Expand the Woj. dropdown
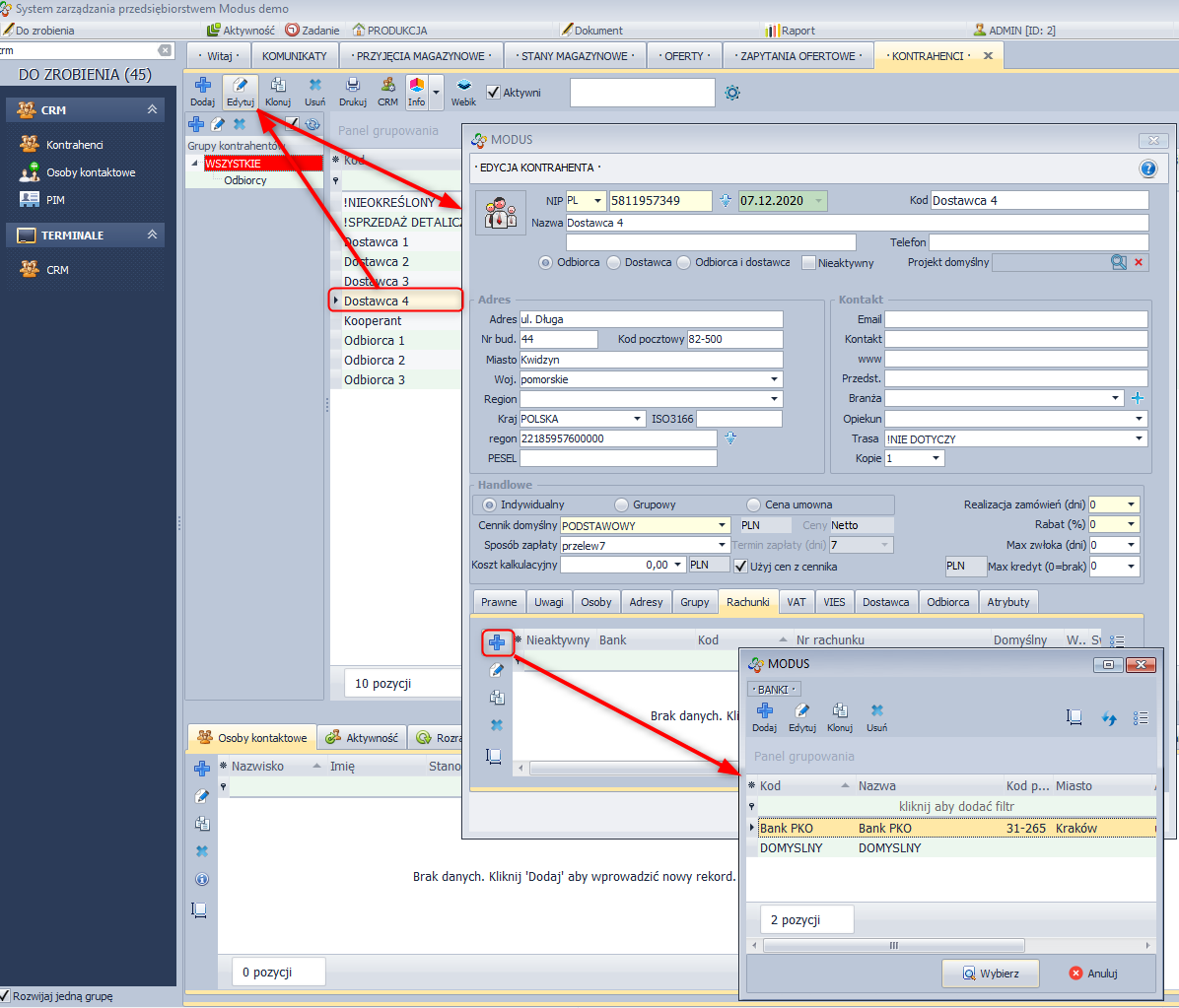 point(774,379)
